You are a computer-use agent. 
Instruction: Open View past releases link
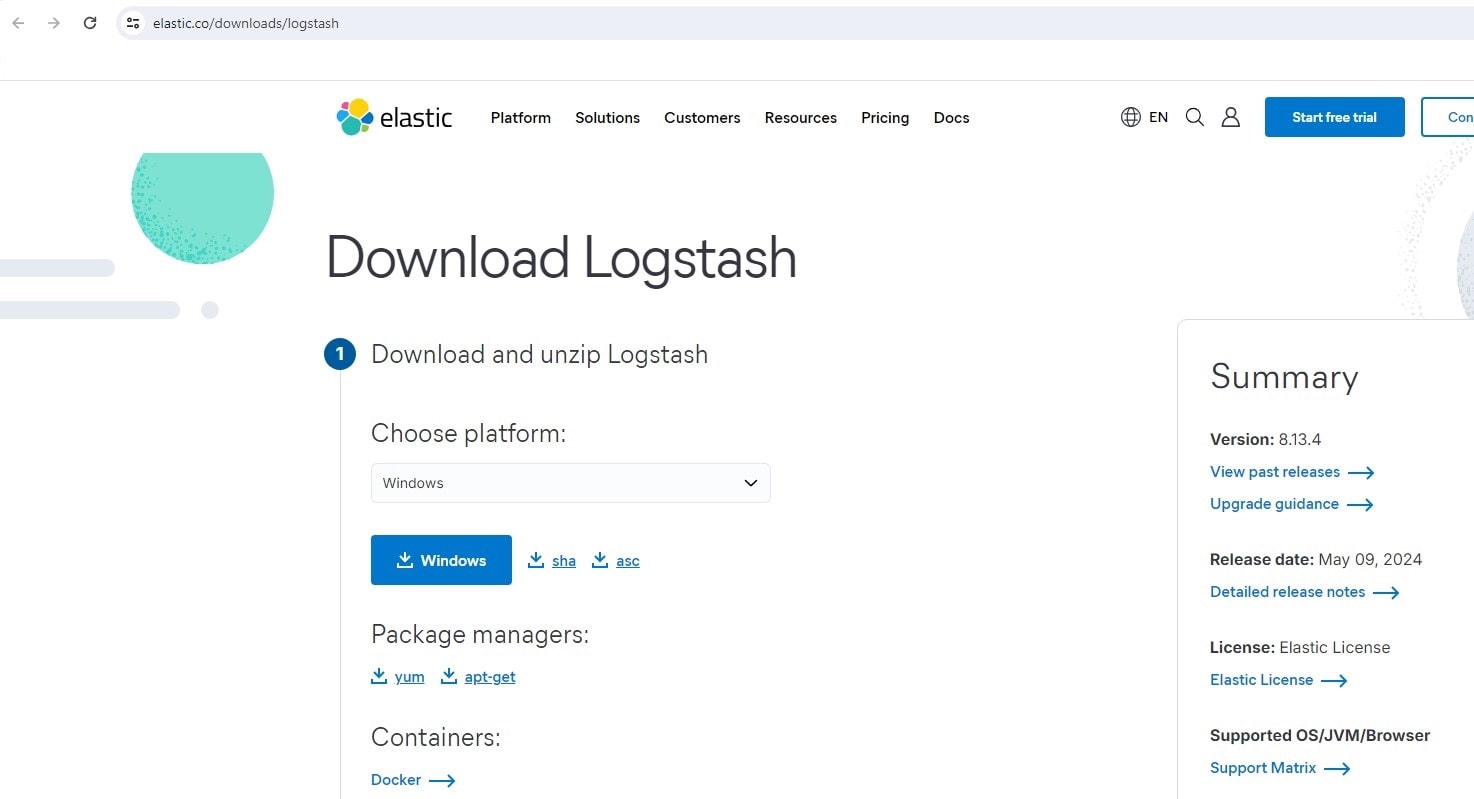click(1275, 472)
